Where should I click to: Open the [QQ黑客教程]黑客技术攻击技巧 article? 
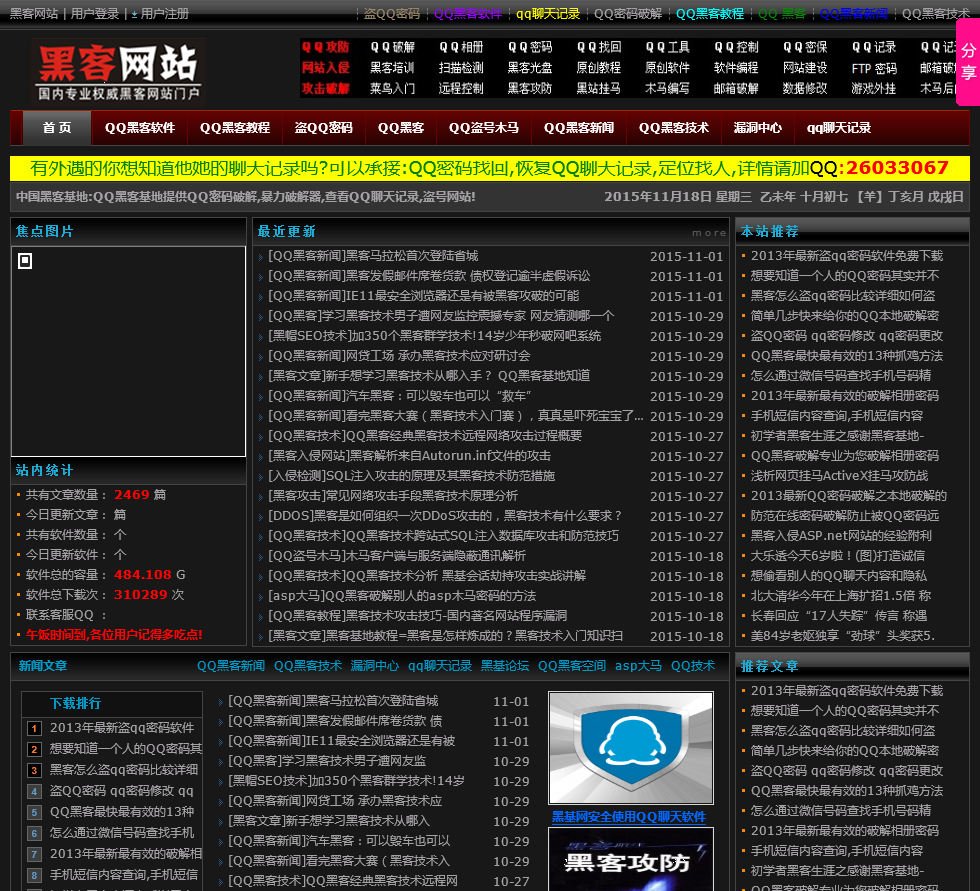[x=418, y=615]
